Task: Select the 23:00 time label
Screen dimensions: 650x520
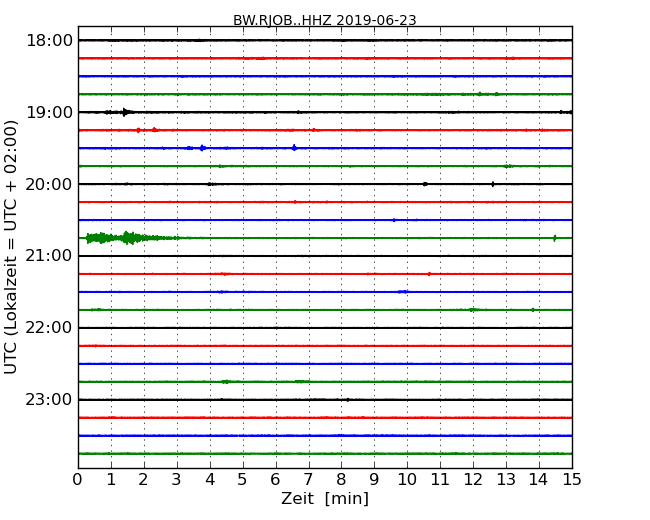Action: click(x=49, y=399)
